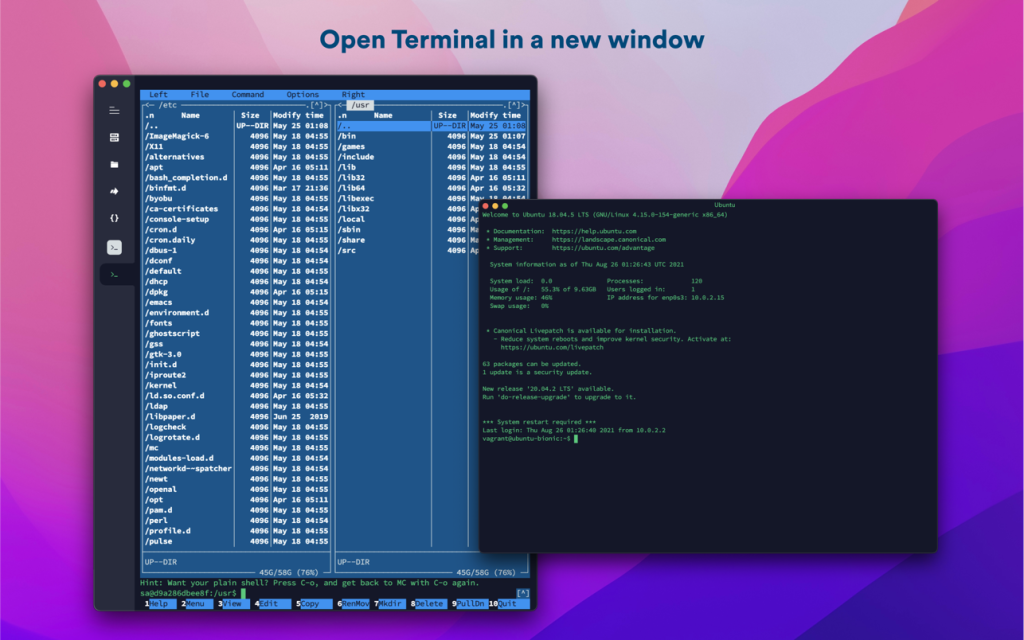This screenshot has height=640, width=1024.
Task: Open the Options menu
Action: pyautogui.click(x=305, y=95)
